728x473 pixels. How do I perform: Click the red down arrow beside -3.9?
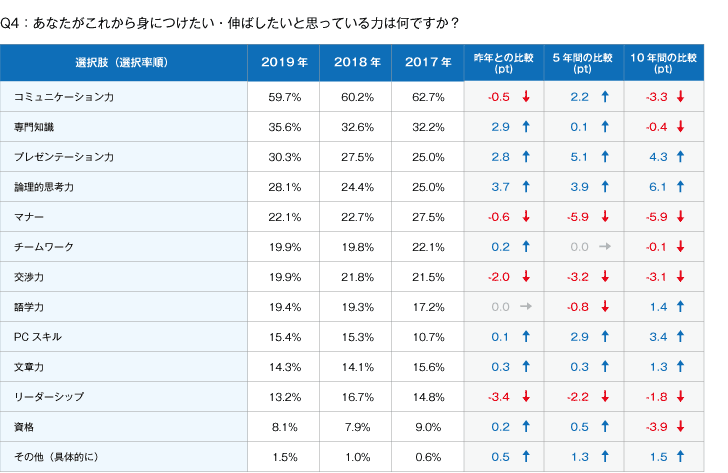[680, 427]
